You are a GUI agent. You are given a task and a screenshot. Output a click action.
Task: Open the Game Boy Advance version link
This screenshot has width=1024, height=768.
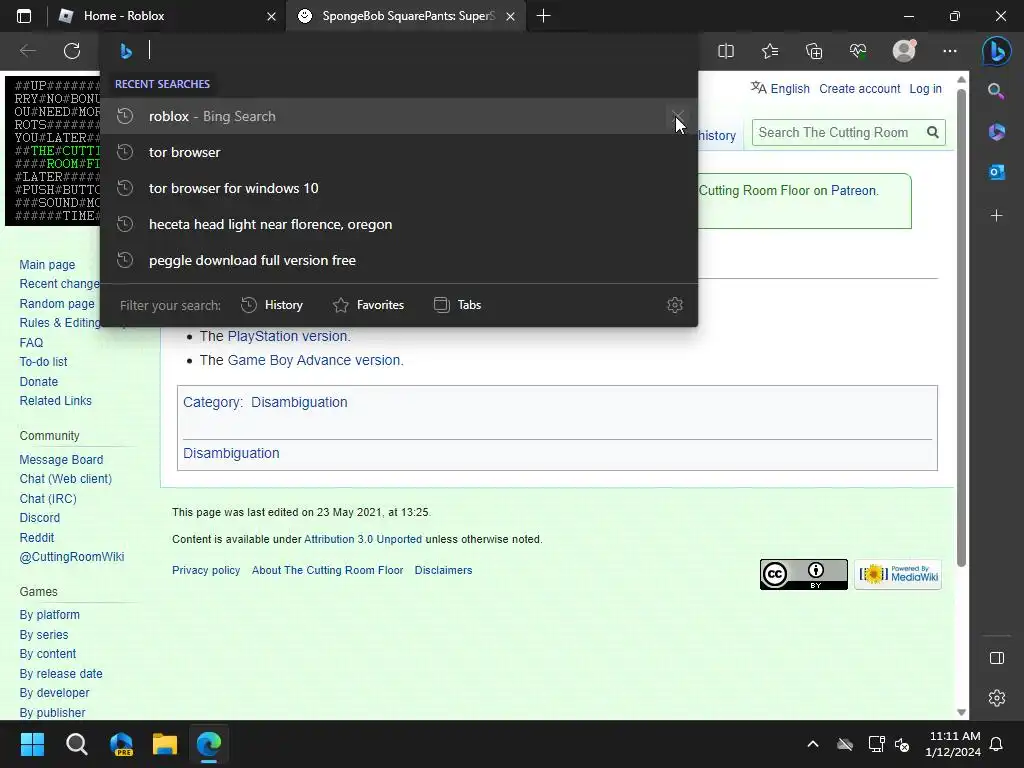pyautogui.click(x=313, y=360)
